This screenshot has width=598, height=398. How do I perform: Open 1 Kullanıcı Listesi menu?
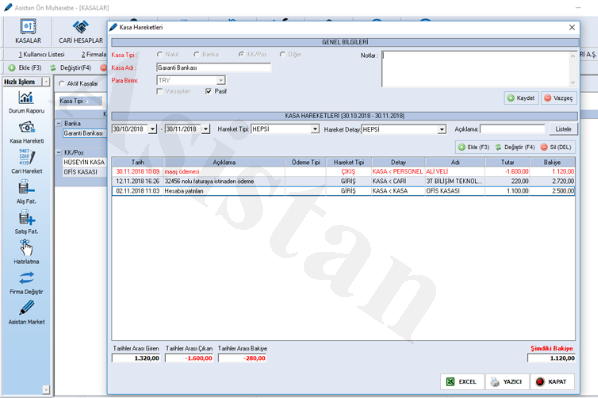(x=42, y=55)
